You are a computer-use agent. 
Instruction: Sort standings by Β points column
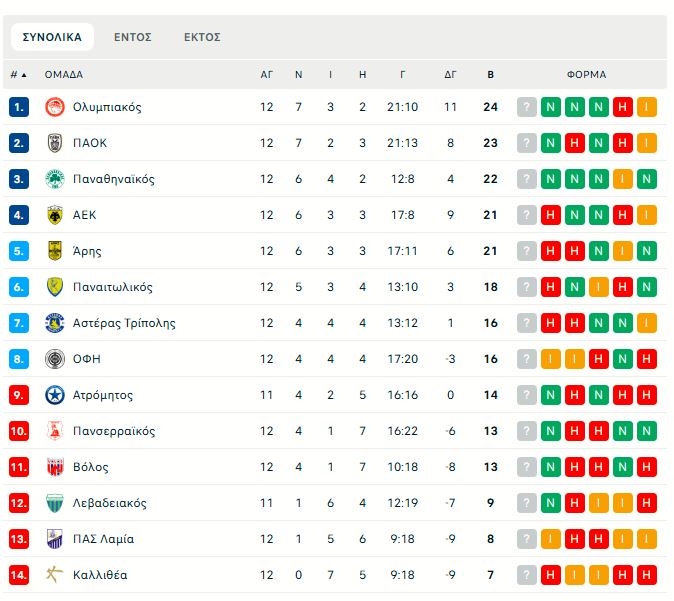490,75
